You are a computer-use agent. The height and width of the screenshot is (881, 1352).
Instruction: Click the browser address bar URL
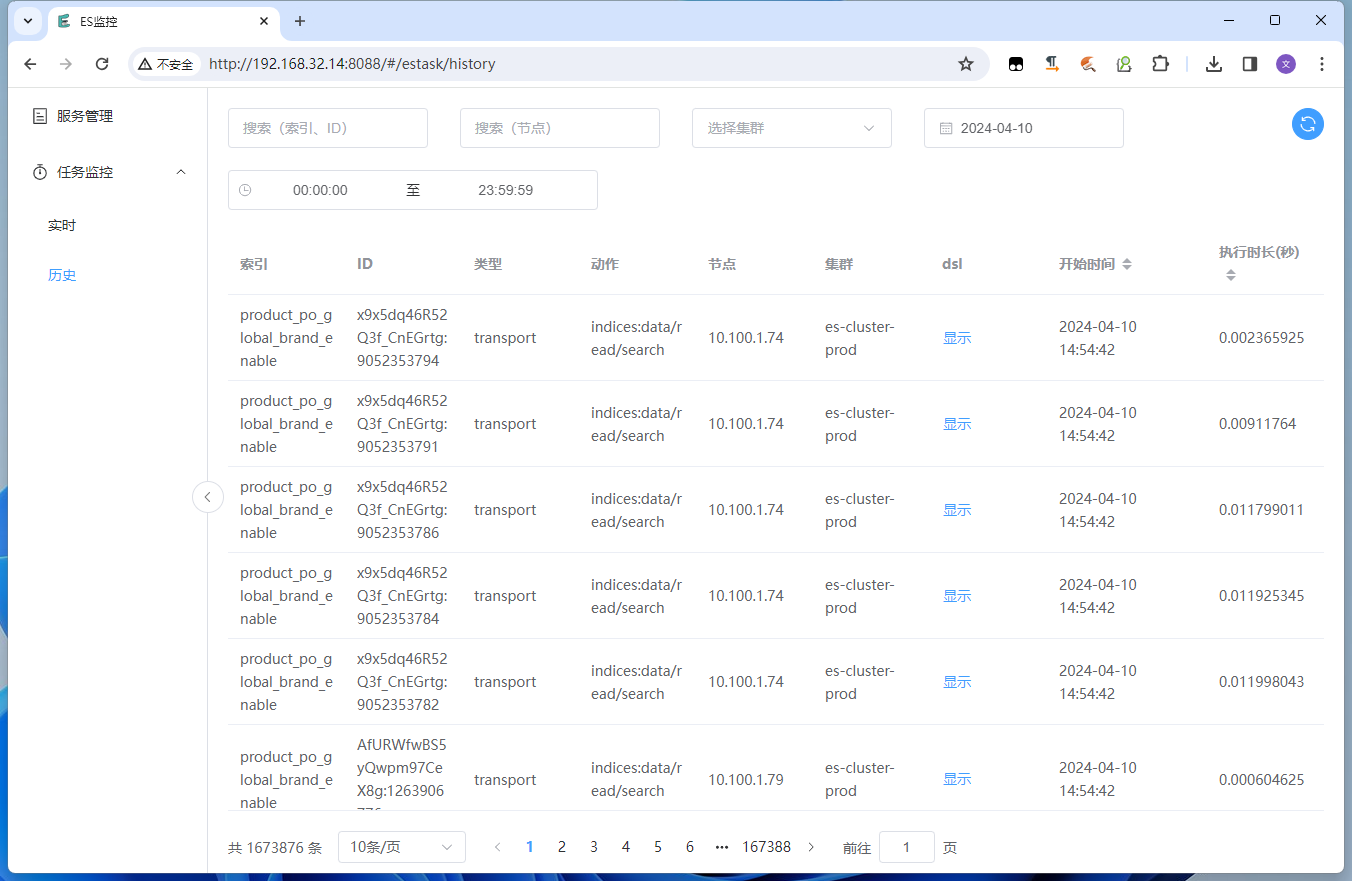pyautogui.click(x=352, y=64)
